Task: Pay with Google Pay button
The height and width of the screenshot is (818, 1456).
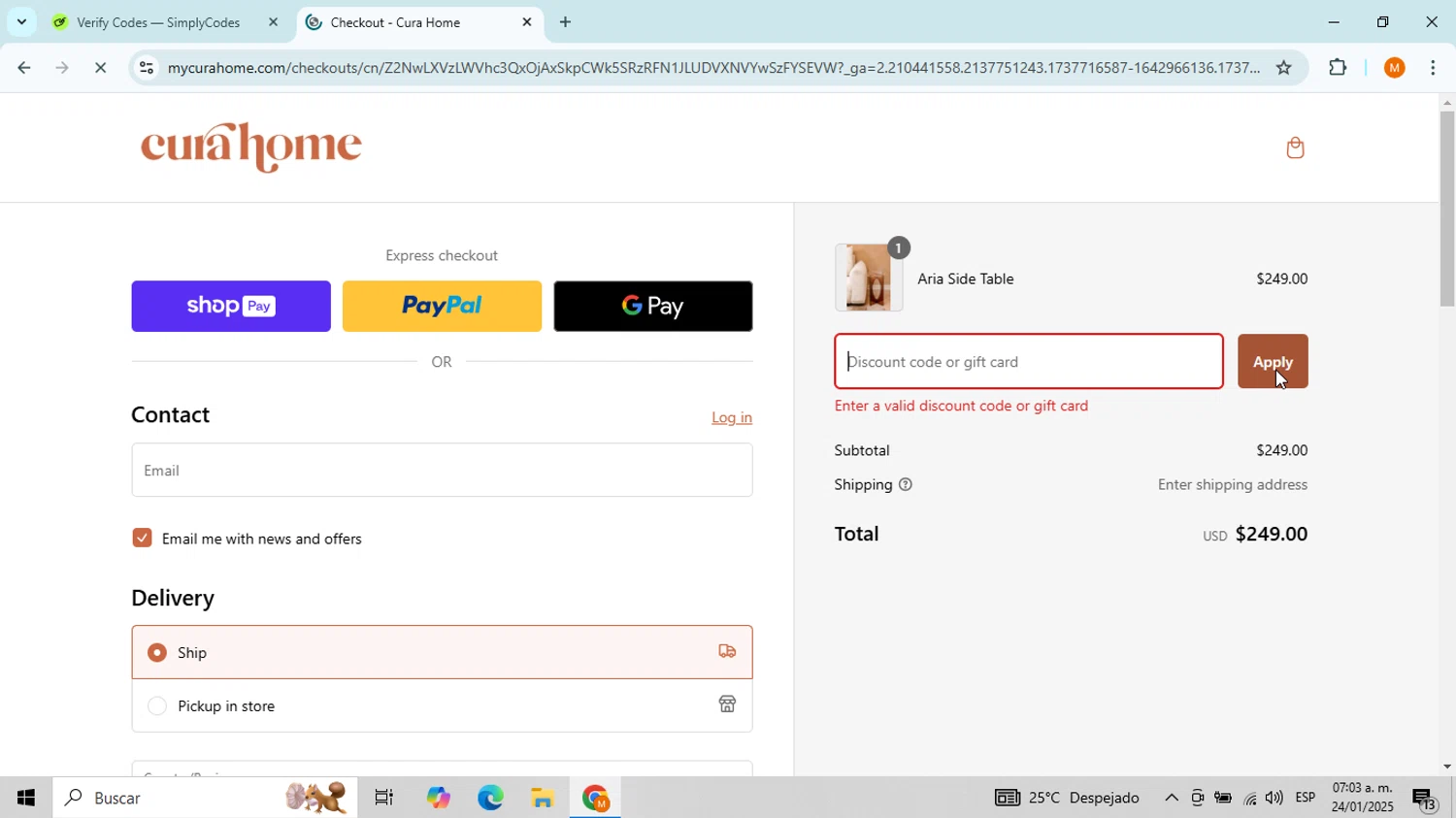Action: (x=652, y=307)
